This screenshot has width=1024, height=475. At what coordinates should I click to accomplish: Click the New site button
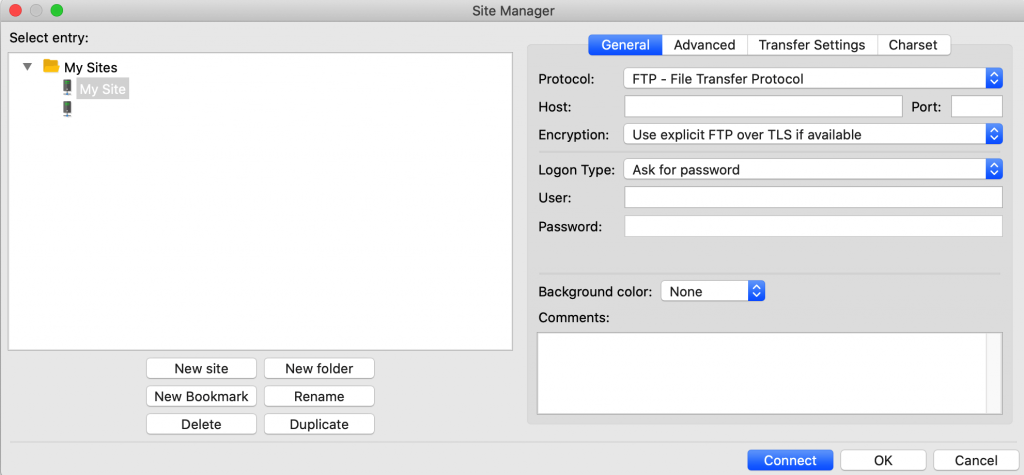click(x=201, y=368)
